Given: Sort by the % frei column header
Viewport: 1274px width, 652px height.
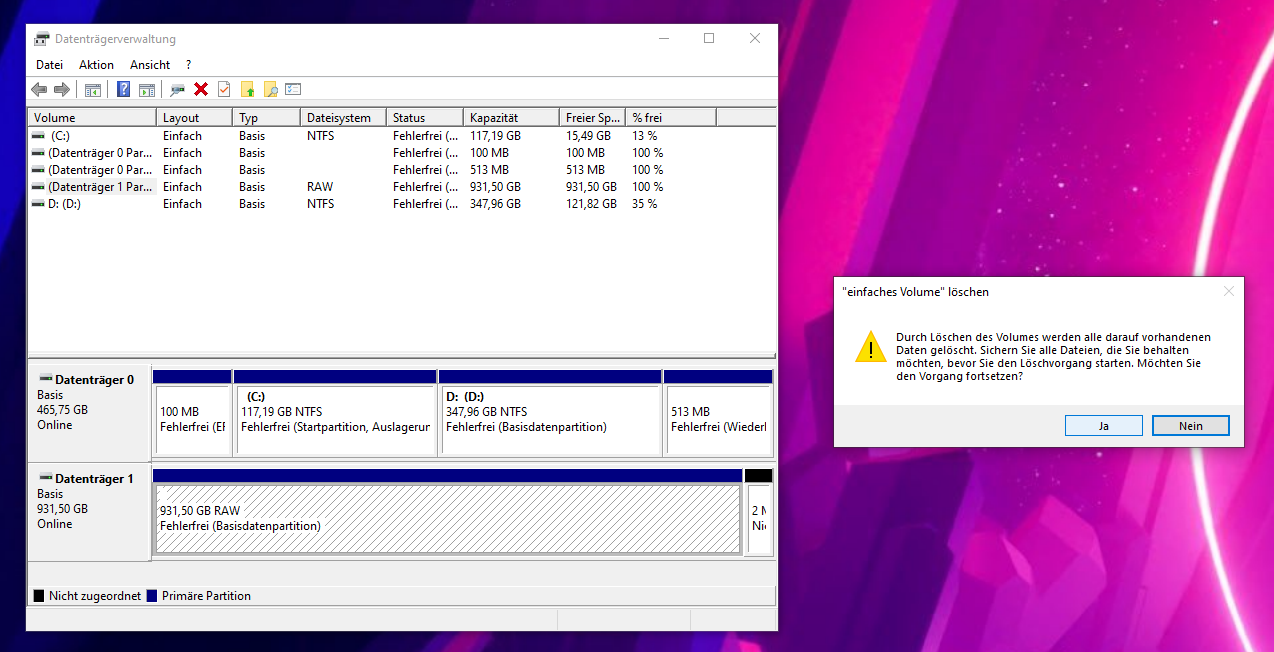Looking at the screenshot, I should 671,118.
